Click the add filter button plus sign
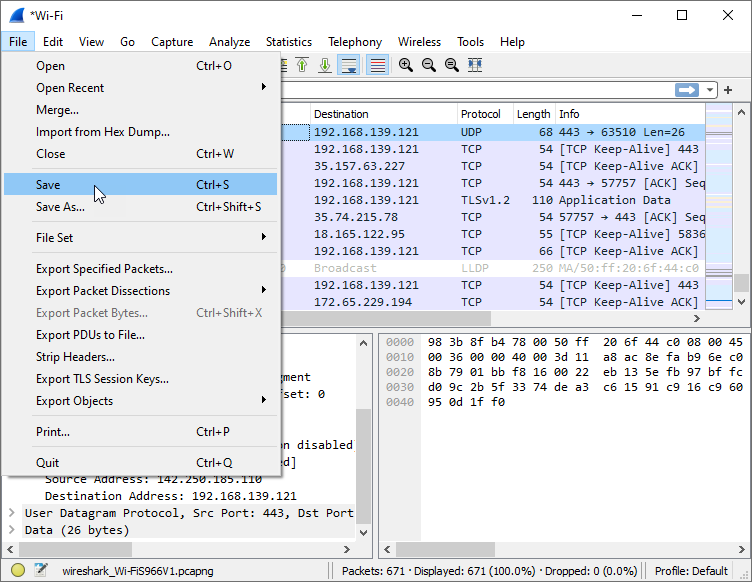The image size is (752, 582). (x=728, y=90)
